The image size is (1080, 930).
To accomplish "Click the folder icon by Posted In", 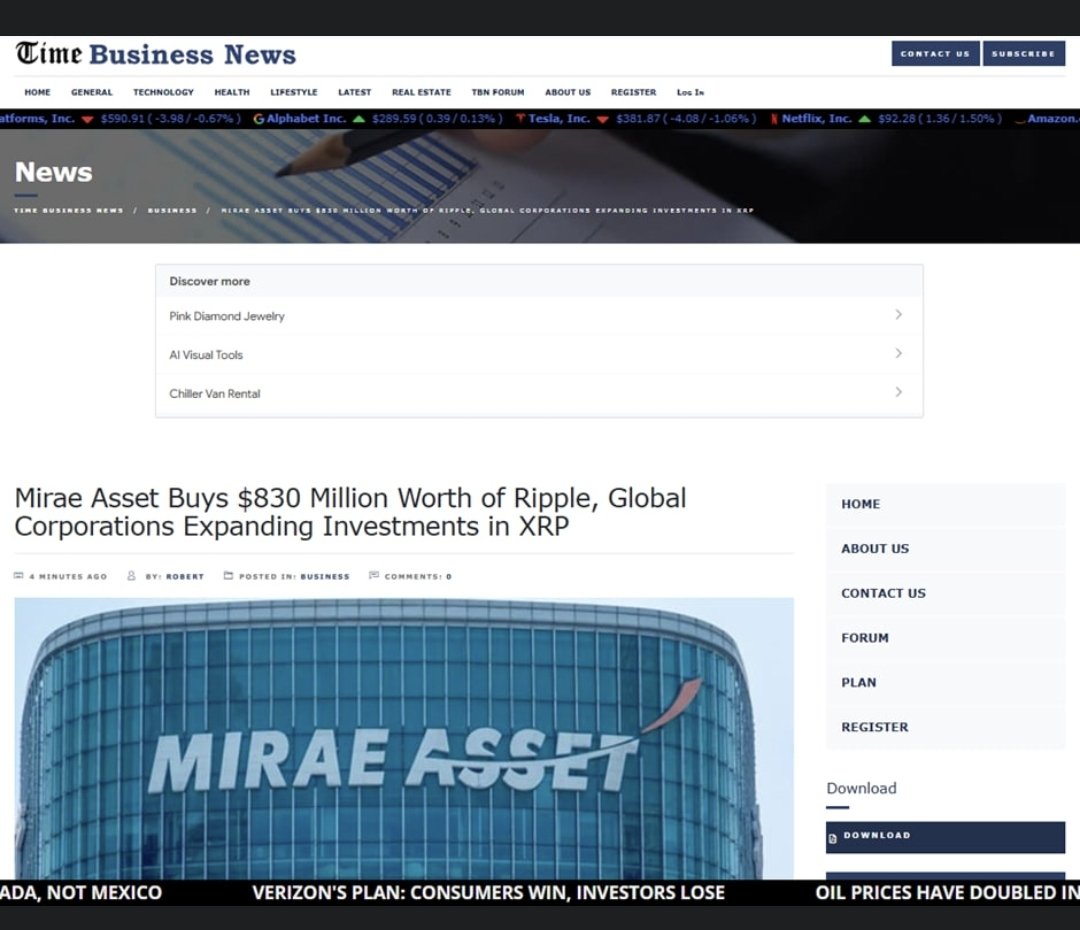I will (x=229, y=576).
